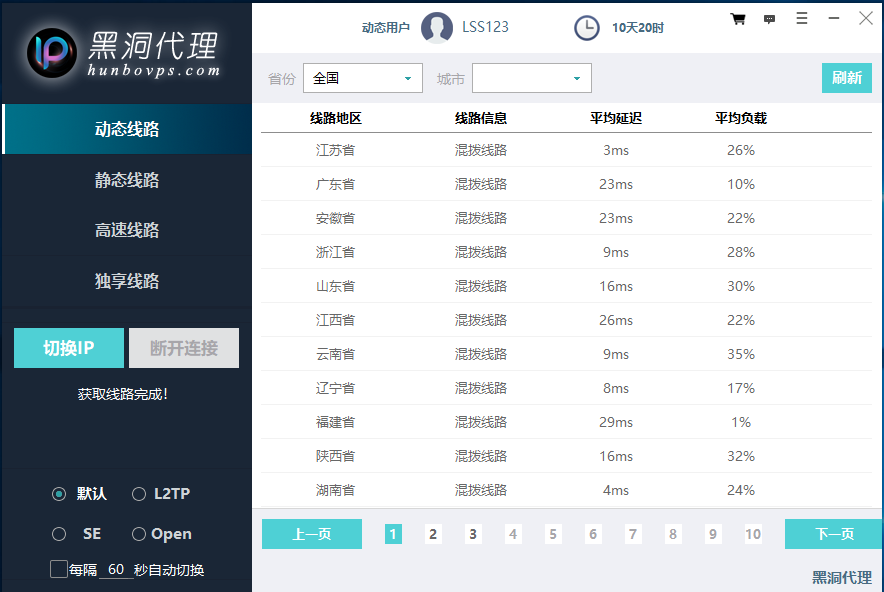The width and height of the screenshot is (884, 592).
Task: Open the chat message icon
Action: tap(769, 18)
